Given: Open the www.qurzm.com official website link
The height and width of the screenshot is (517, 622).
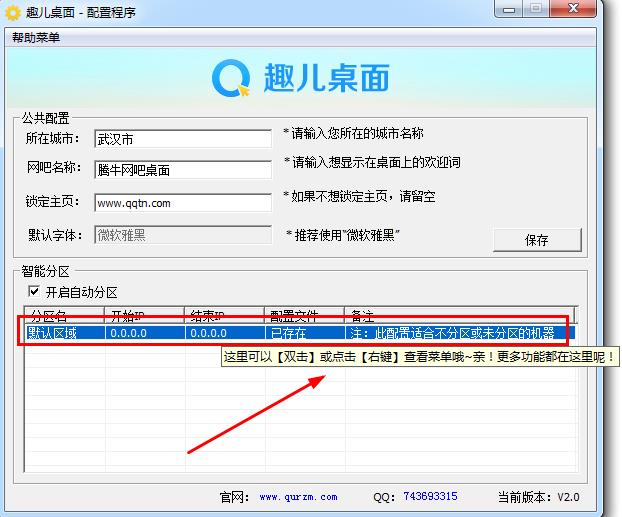Looking at the screenshot, I should pos(298,497).
